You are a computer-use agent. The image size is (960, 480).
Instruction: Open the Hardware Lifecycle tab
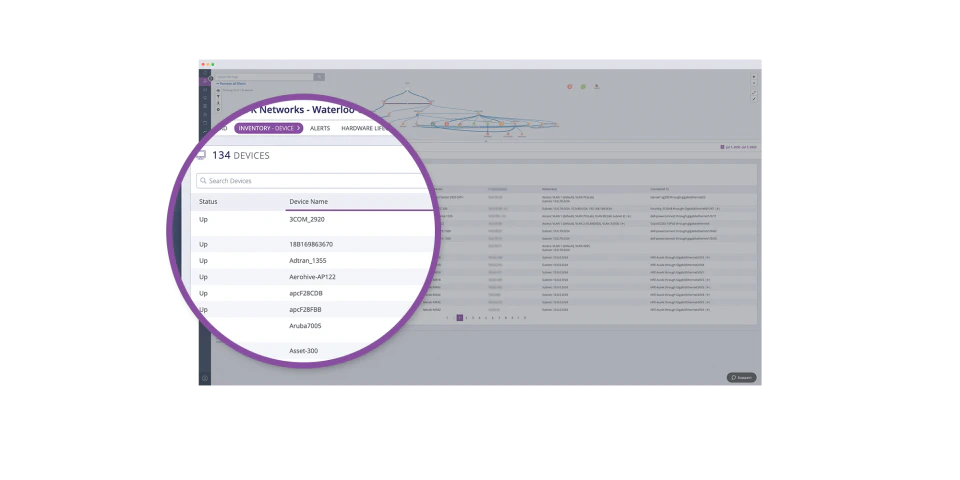click(366, 128)
